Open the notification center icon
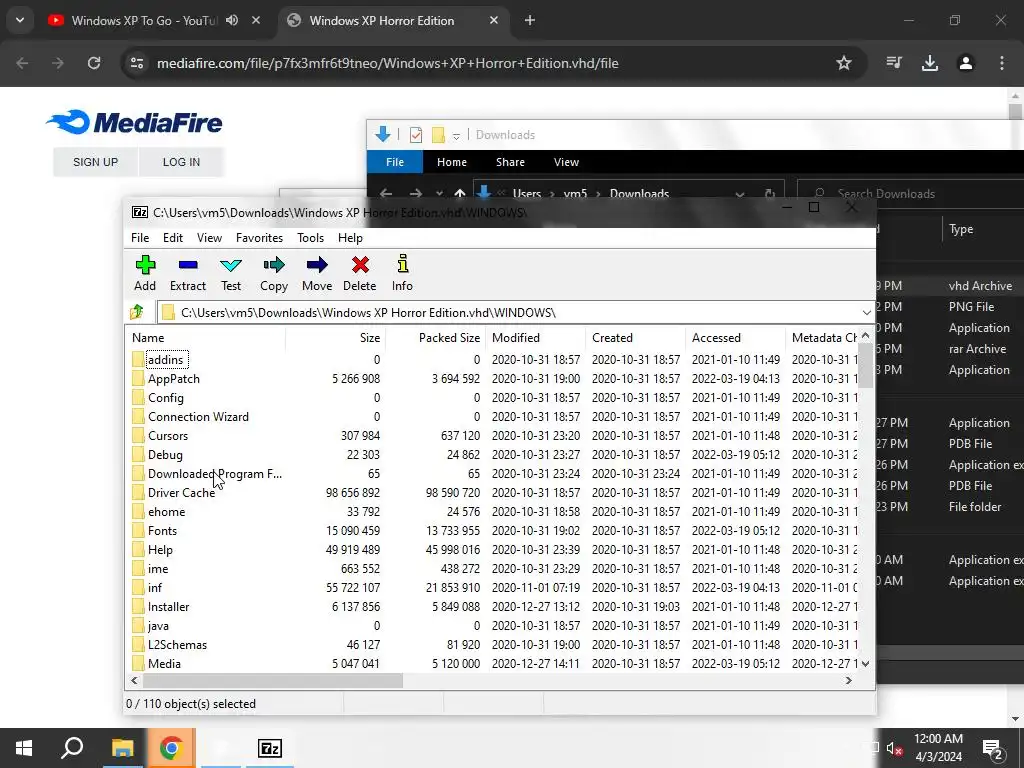The height and width of the screenshot is (768, 1024). 993,749
